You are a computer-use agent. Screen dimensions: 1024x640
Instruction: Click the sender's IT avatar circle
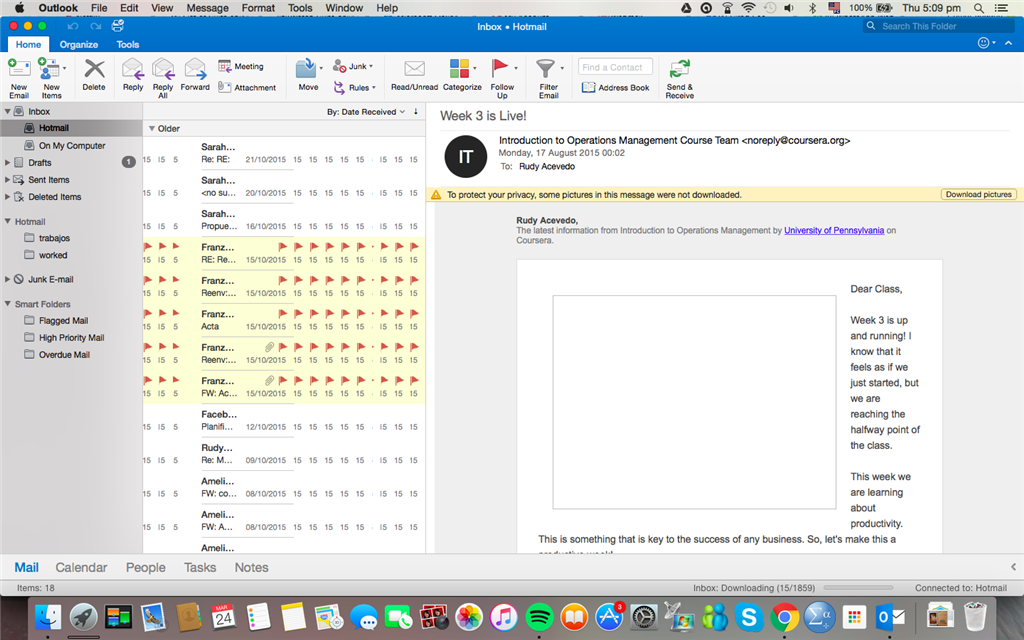click(x=466, y=157)
